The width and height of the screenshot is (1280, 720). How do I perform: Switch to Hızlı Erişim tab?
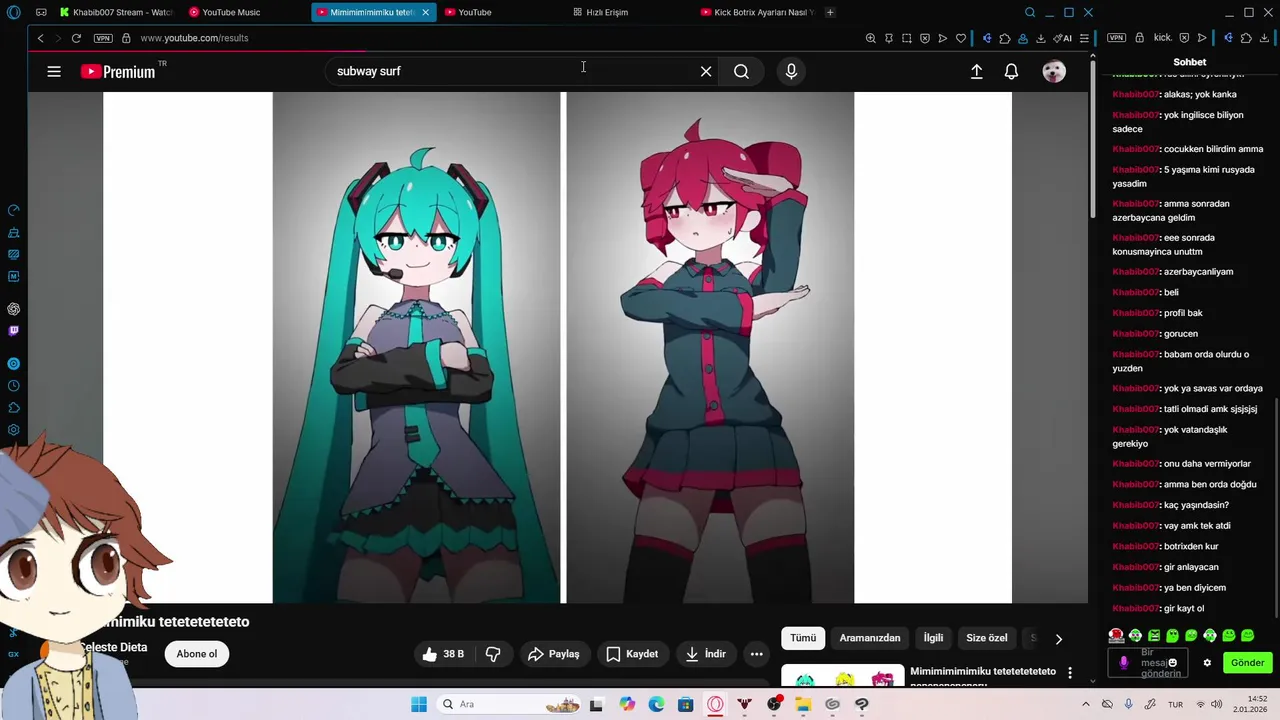[601, 12]
